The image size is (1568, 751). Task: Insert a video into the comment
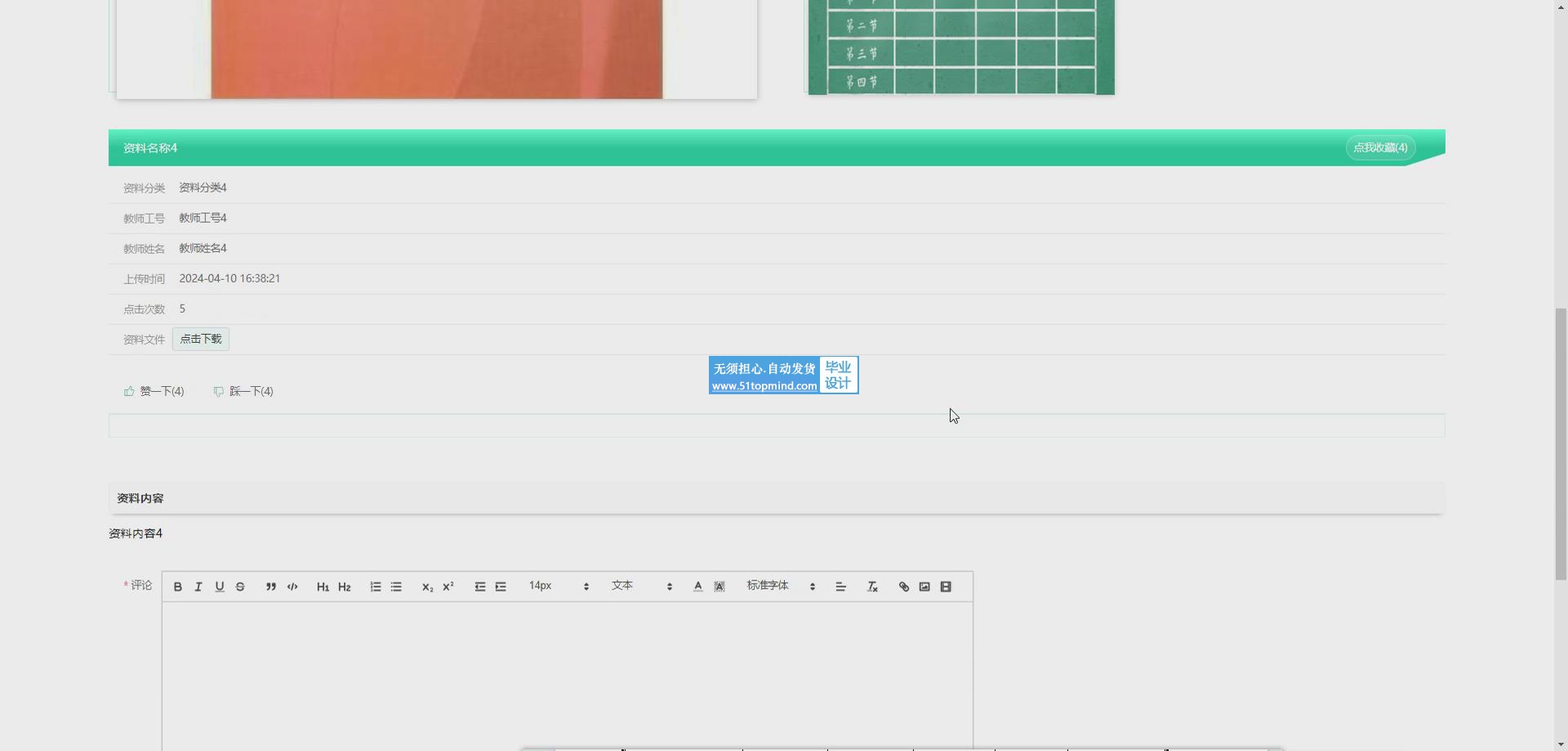coord(946,587)
